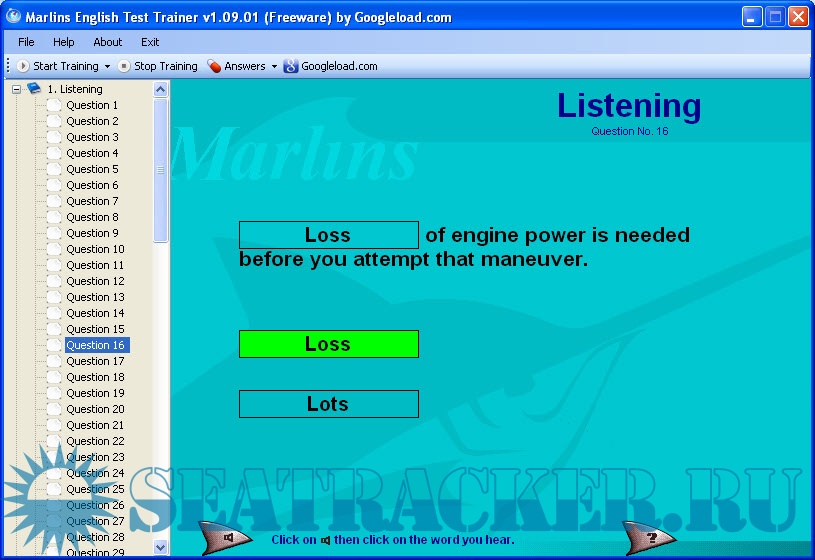This screenshot has height=560, width=815.
Task: Open the Answers dropdown arrow
Action: click(274, 67)
